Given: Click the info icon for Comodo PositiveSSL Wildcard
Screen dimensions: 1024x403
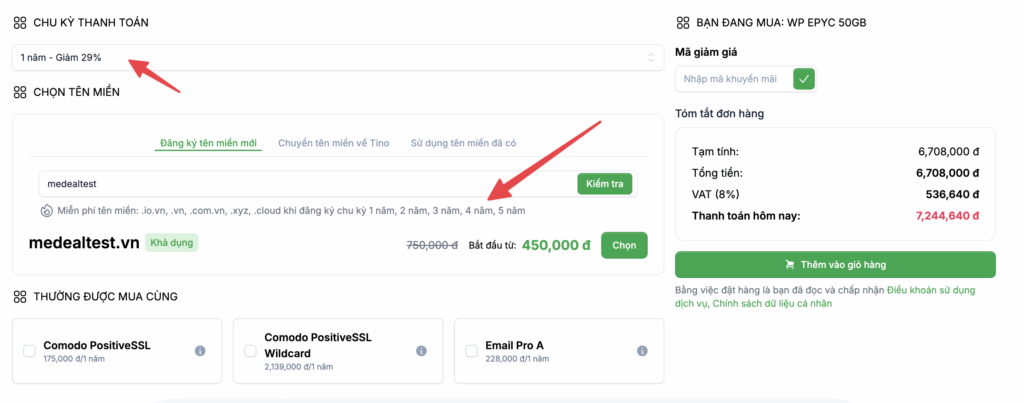Looking at the screenshot, I should (x=421, y=351).
